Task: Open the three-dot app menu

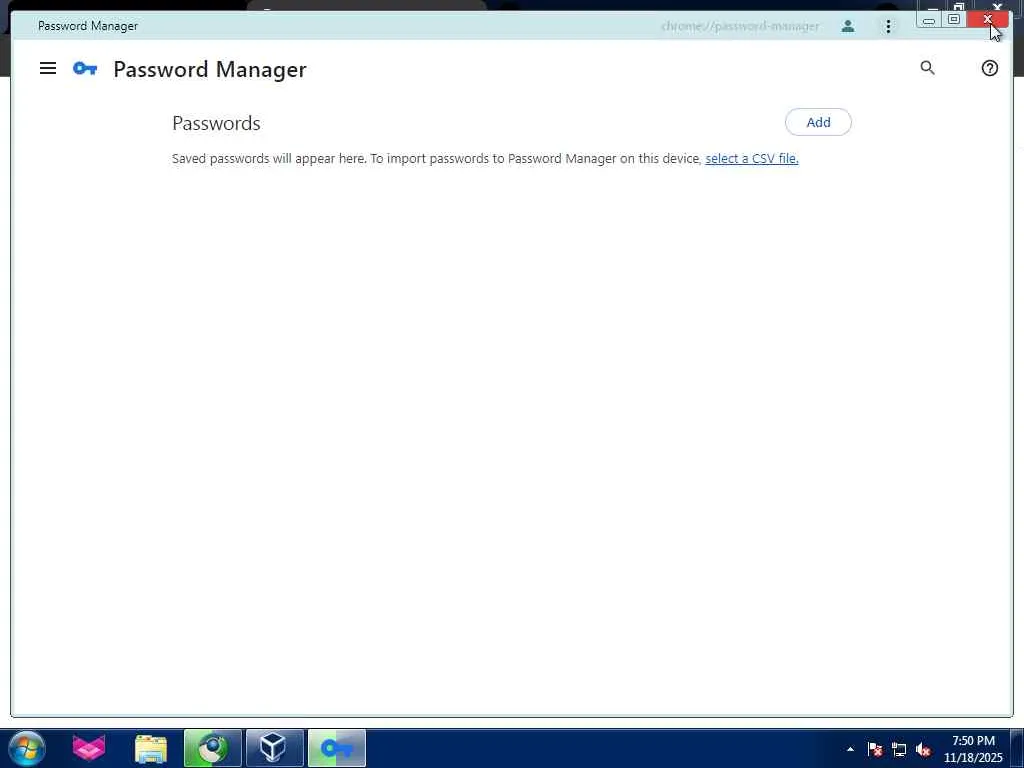Action: (x=888, y=26)
